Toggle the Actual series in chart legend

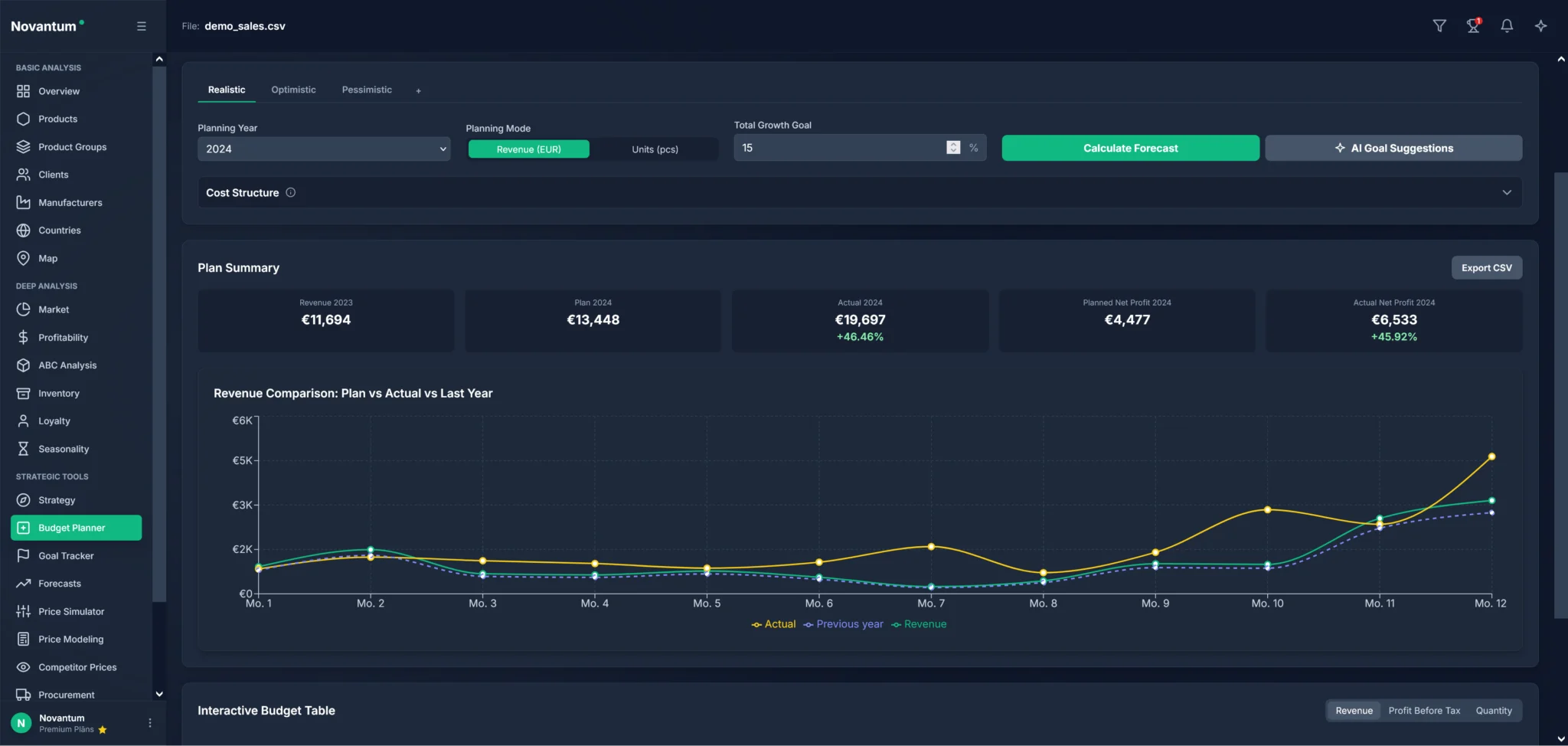point(773,624)
